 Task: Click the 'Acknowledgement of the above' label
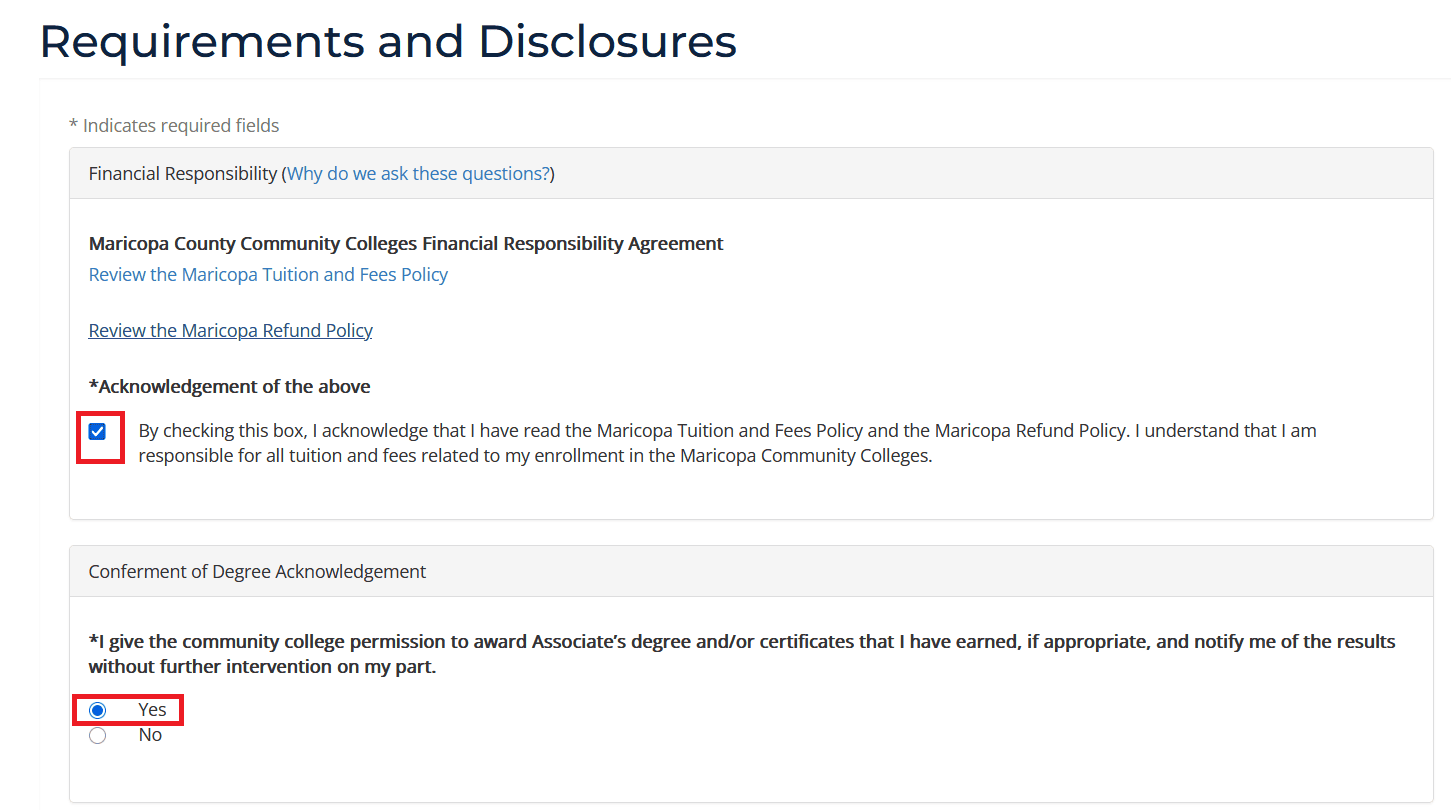click(234, 387)
